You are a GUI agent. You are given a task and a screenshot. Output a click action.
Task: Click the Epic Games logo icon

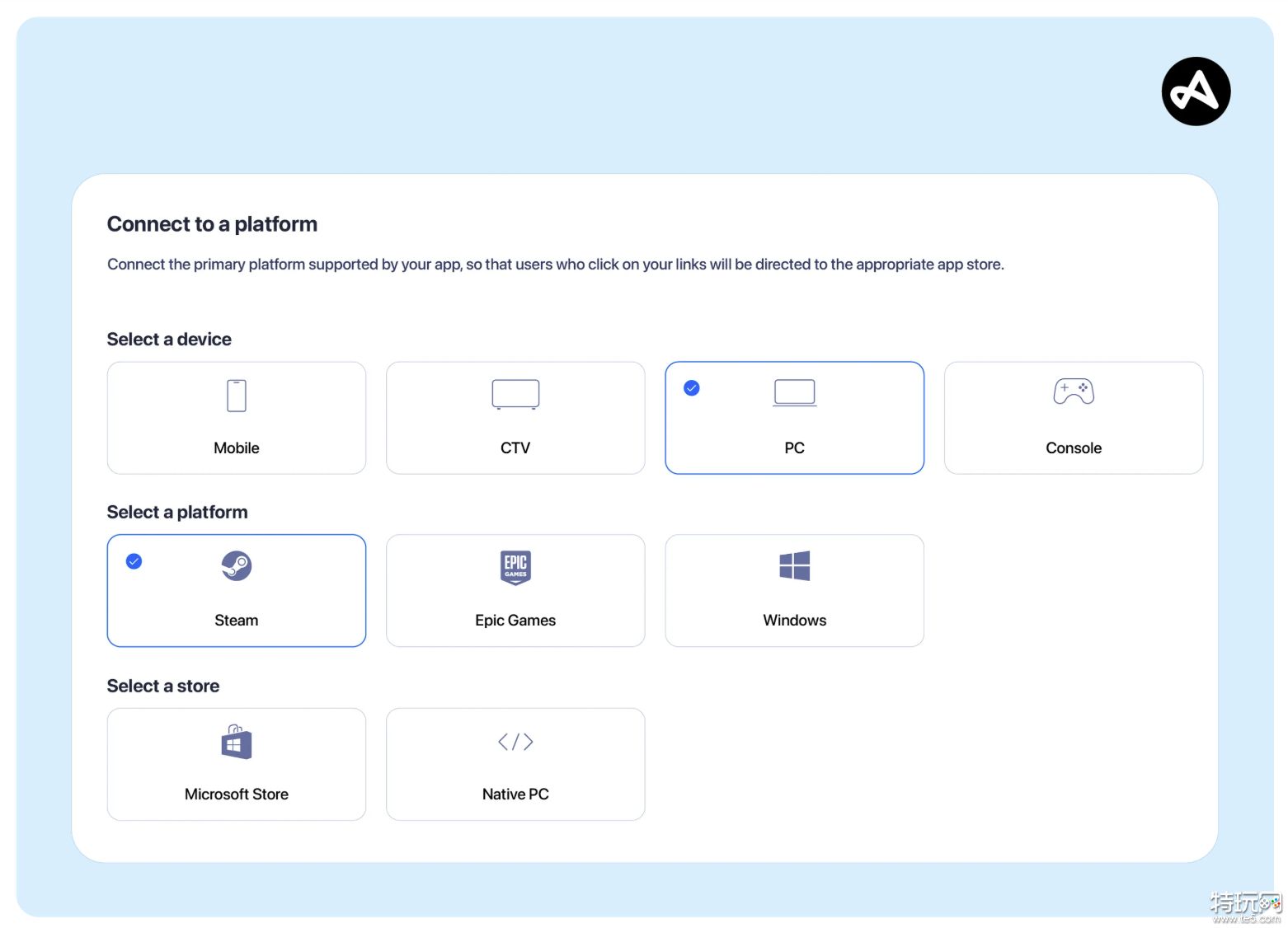(x=515, y=568)
